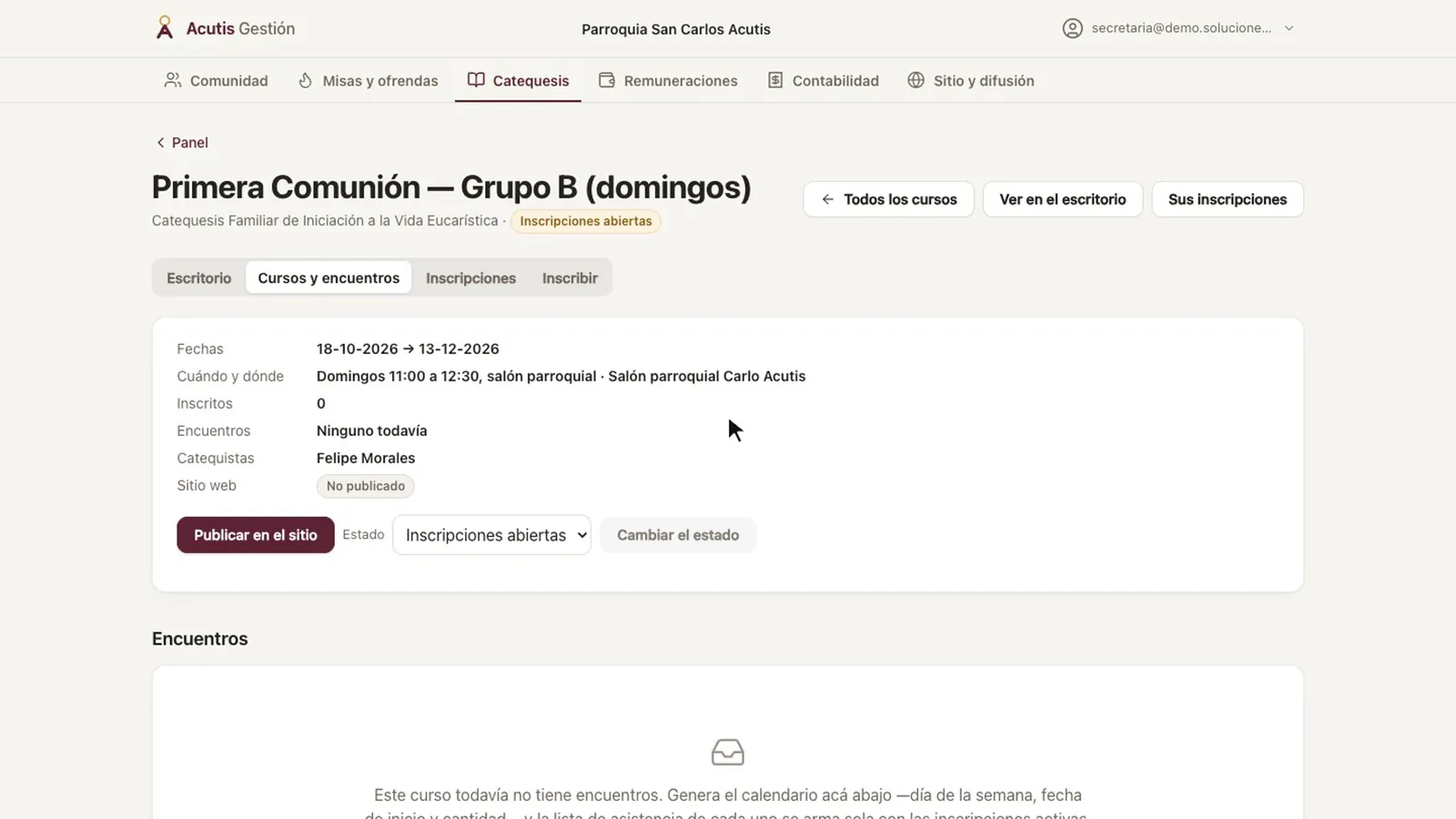The image size is (1456, 819).
Task: Click the back chevron beside Panel
Action: pyautogui.click(x=160, y=143)
